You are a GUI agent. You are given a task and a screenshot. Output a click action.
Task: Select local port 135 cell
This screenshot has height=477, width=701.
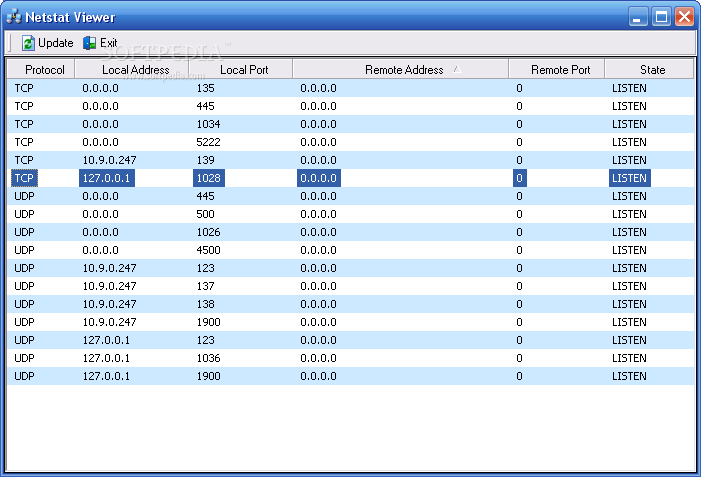click(206, 88)
